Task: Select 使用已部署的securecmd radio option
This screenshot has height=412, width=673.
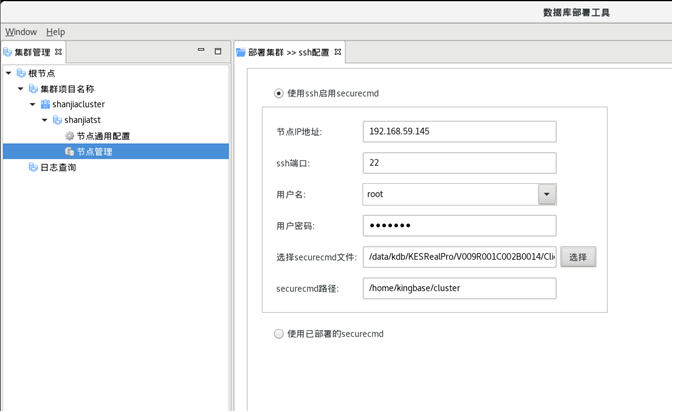Action: click(279, 334)
